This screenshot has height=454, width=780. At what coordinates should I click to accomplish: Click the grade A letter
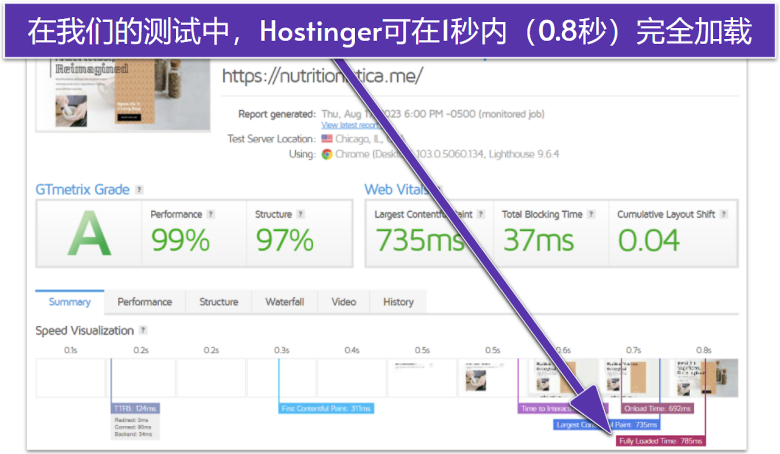[89, 234]
